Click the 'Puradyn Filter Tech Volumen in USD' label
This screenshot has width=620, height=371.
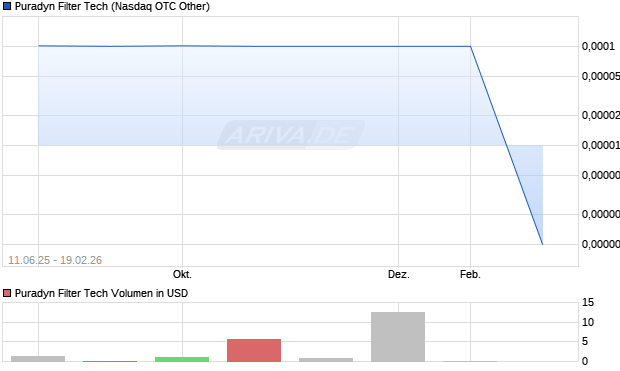tap(101, 293)
